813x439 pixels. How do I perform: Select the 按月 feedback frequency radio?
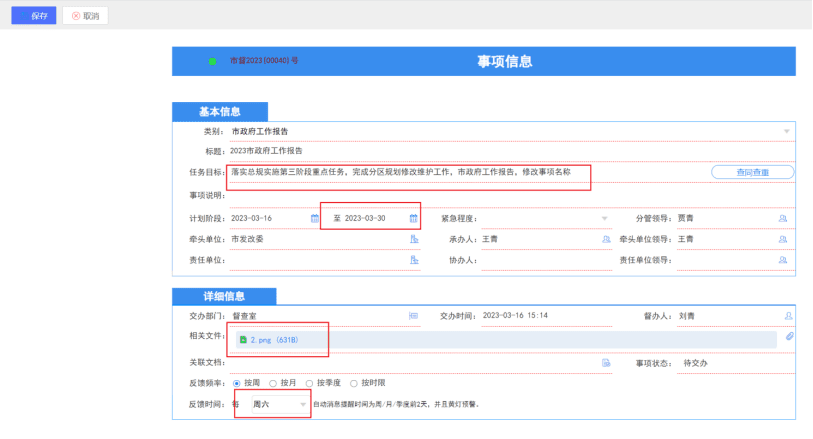[273, 384]
